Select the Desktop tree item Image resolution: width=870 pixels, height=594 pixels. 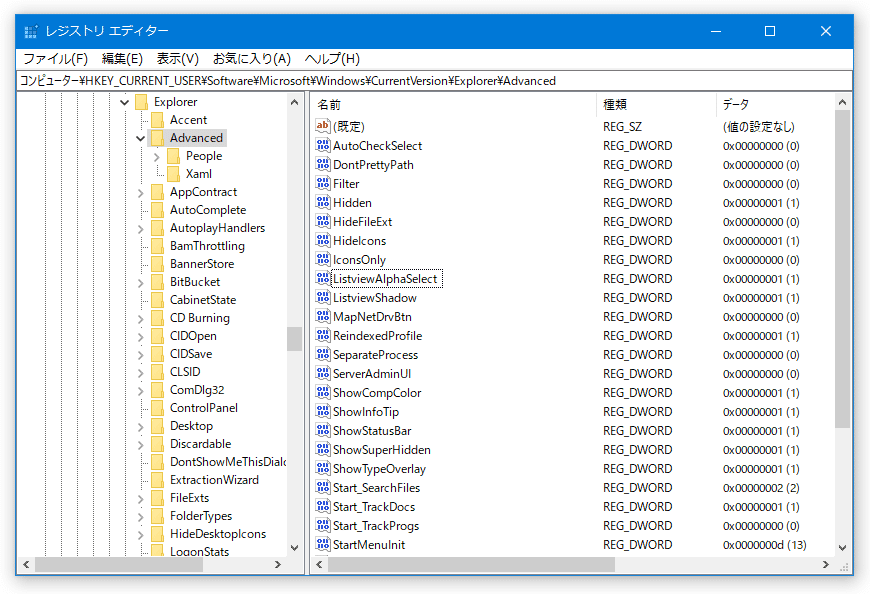(193, 425)
